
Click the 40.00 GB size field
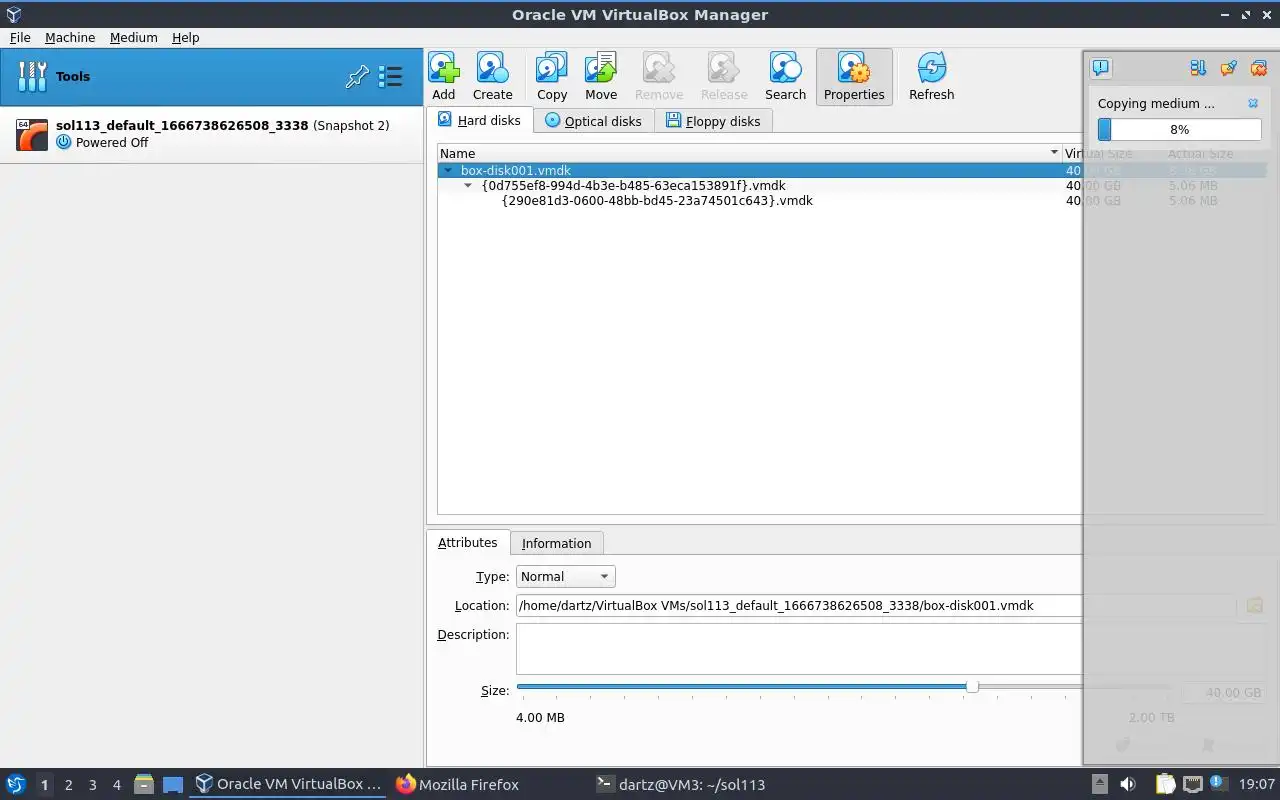pyautogui.click(x=1224, y=692)
